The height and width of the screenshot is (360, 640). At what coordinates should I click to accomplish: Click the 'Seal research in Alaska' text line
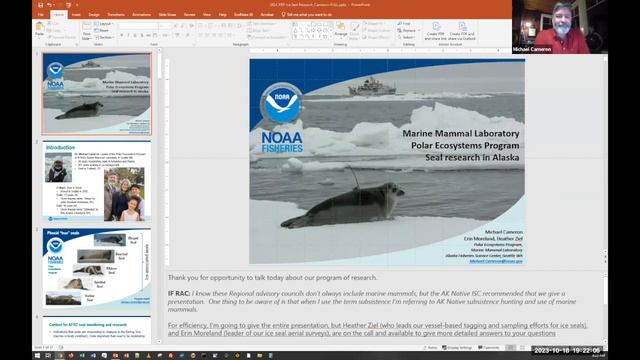(472, 158)
